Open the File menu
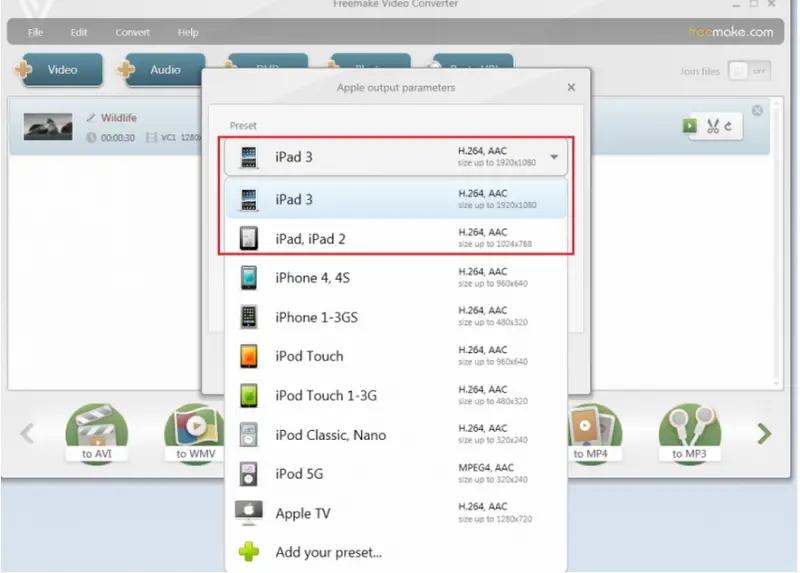Image resolution: width=800 pixels, height=573 pixels. [35, 32]
